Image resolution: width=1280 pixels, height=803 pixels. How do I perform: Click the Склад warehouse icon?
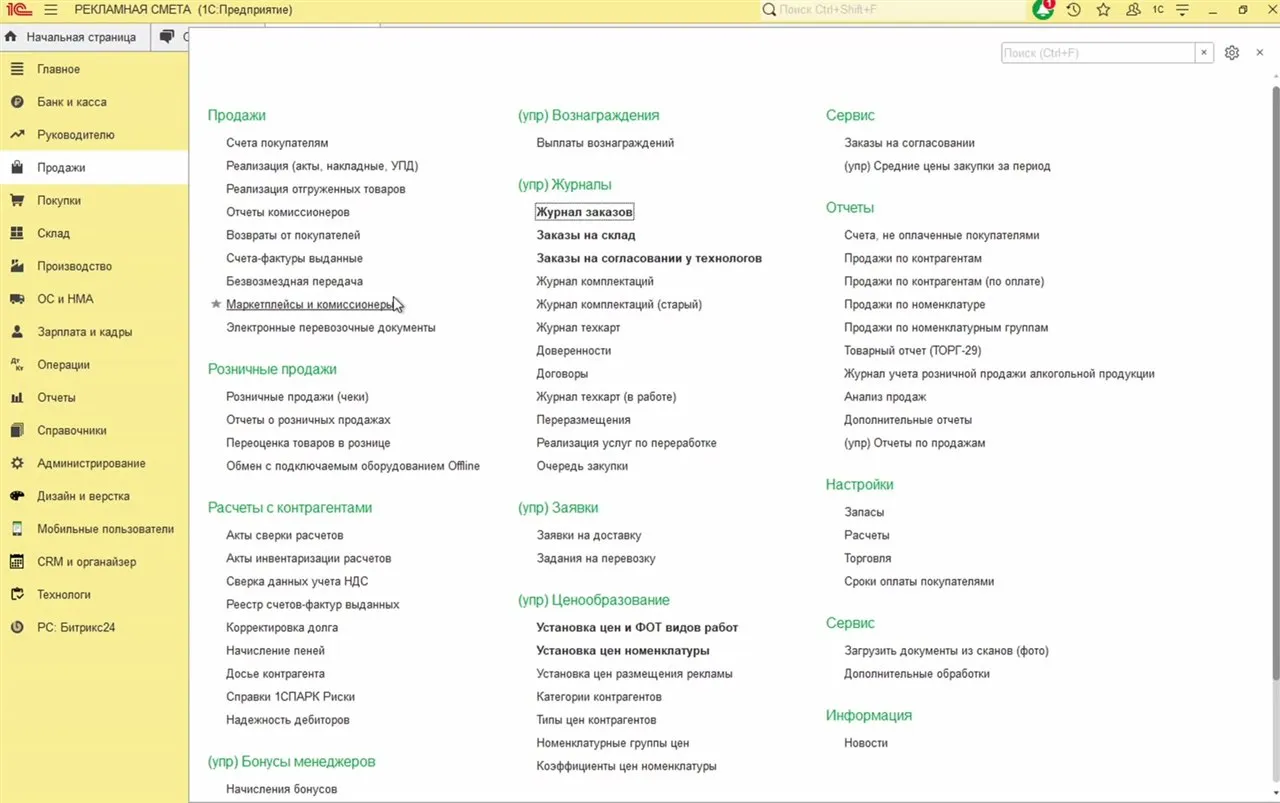coord(17,234)
